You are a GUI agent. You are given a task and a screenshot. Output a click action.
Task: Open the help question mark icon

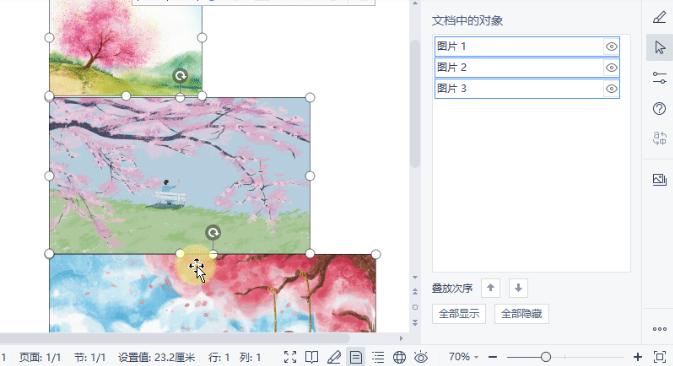(x=659, y=109)
